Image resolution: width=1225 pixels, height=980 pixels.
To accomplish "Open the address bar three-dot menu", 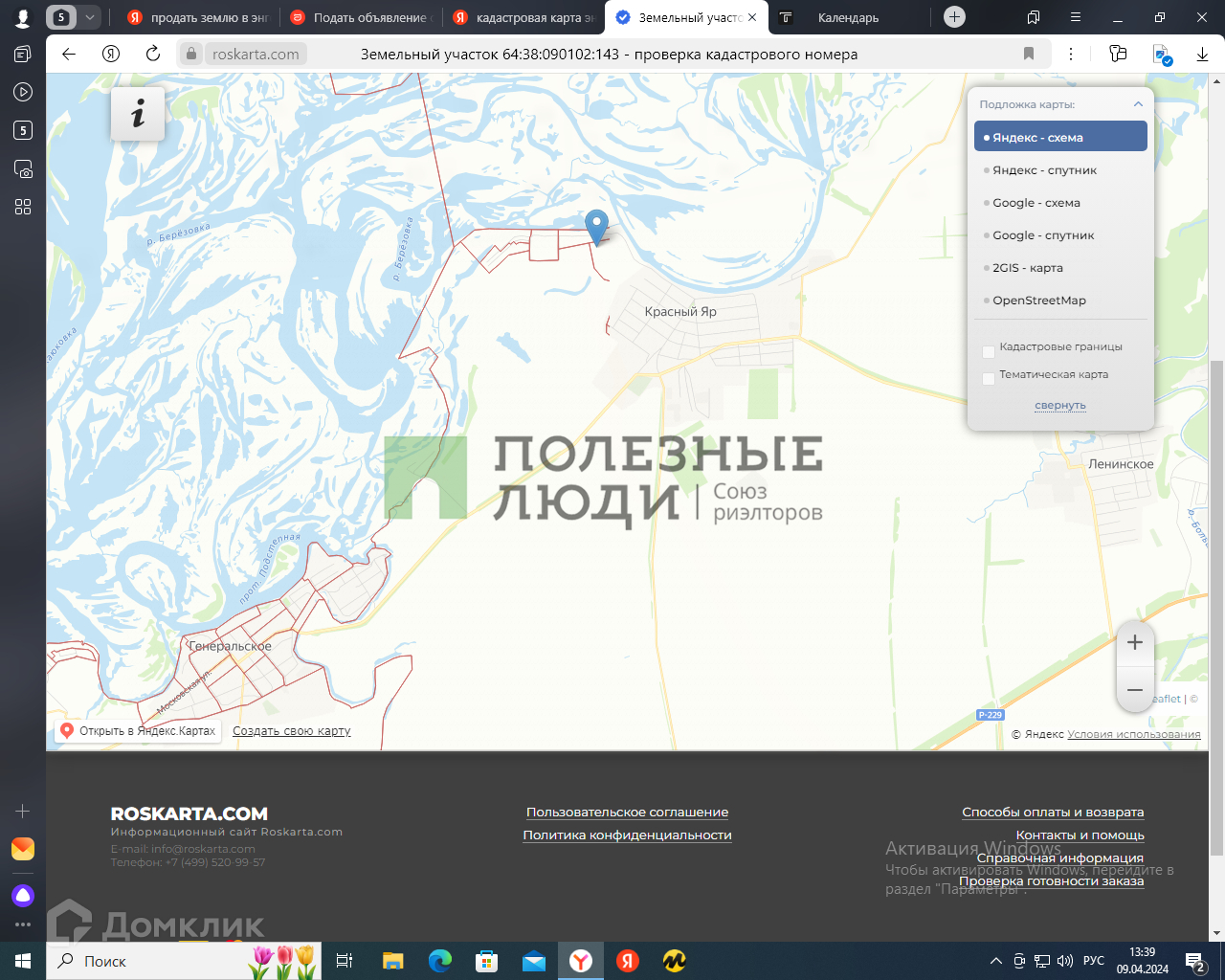I will (x=1071, y=54).
